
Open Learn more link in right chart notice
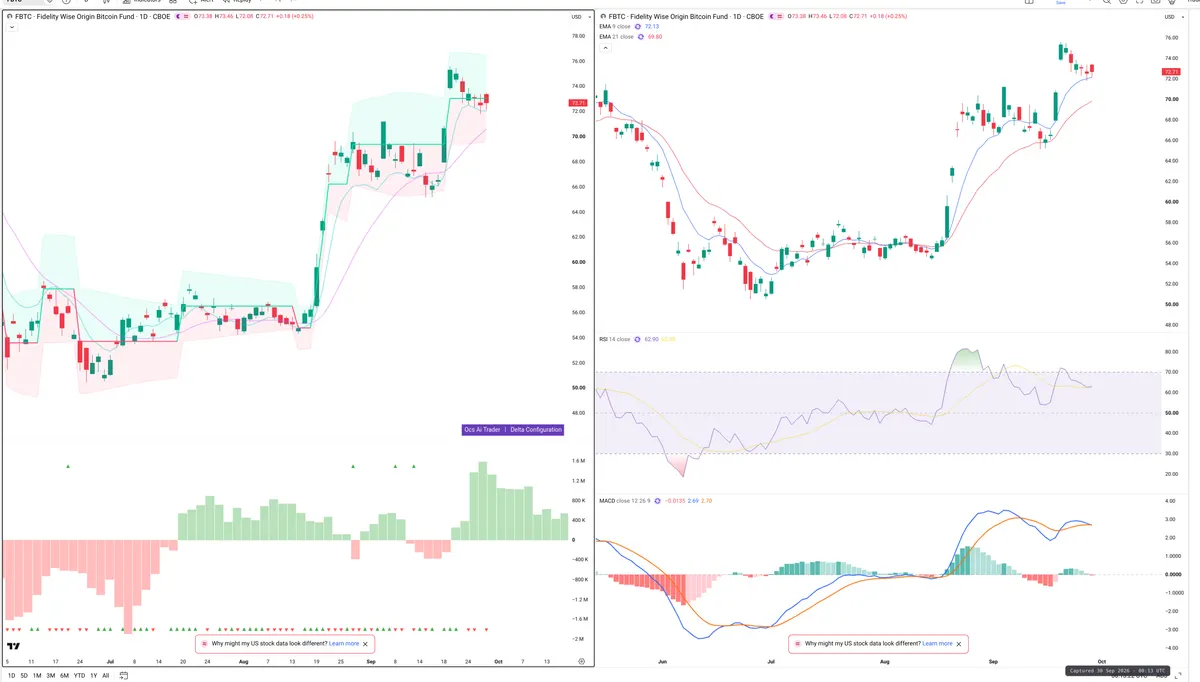point(937,644)
